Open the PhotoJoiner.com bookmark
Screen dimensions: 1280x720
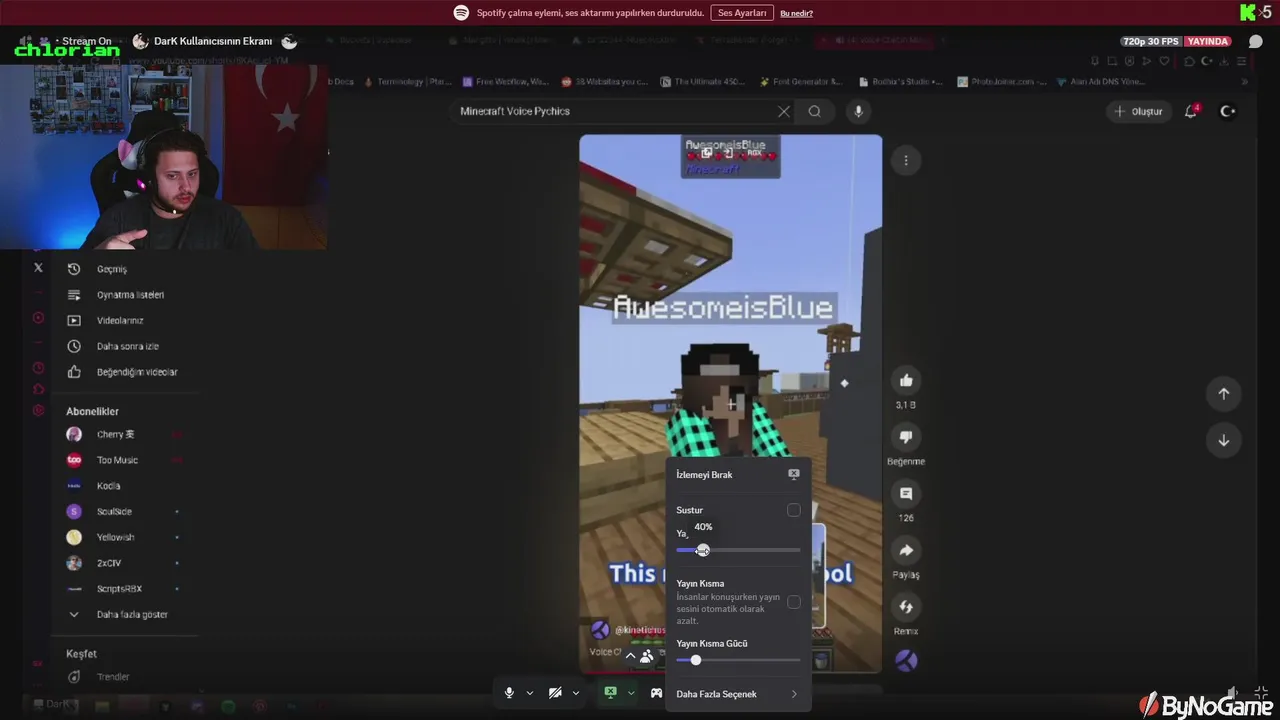click(x=1001, y=82)
